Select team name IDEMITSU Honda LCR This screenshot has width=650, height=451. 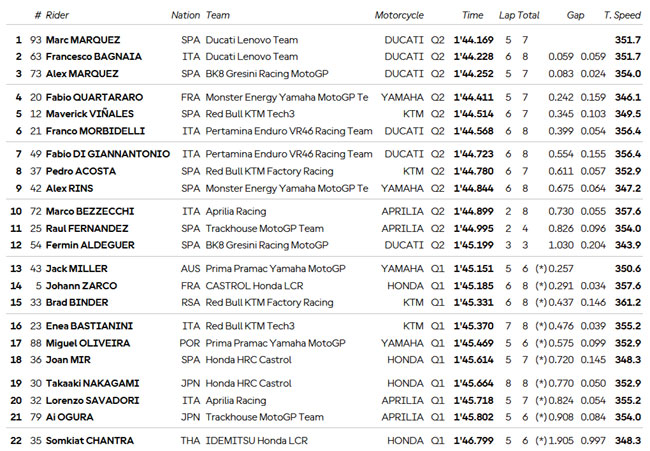coord(257,441)
